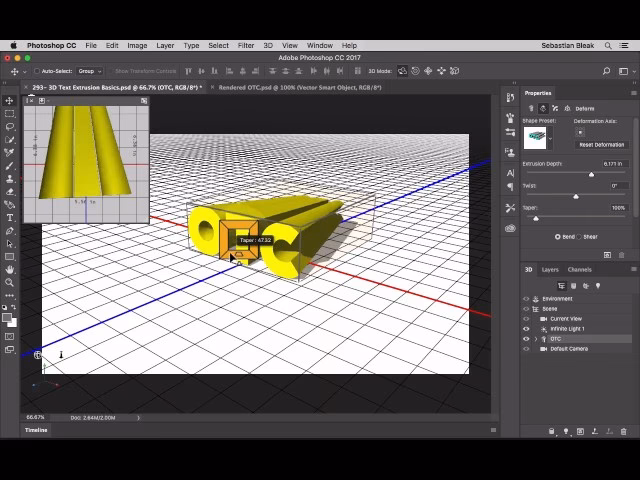Enable the Auto-Select checkbox
This screenshot has width=640, height=480.
(x=37, y=71)
